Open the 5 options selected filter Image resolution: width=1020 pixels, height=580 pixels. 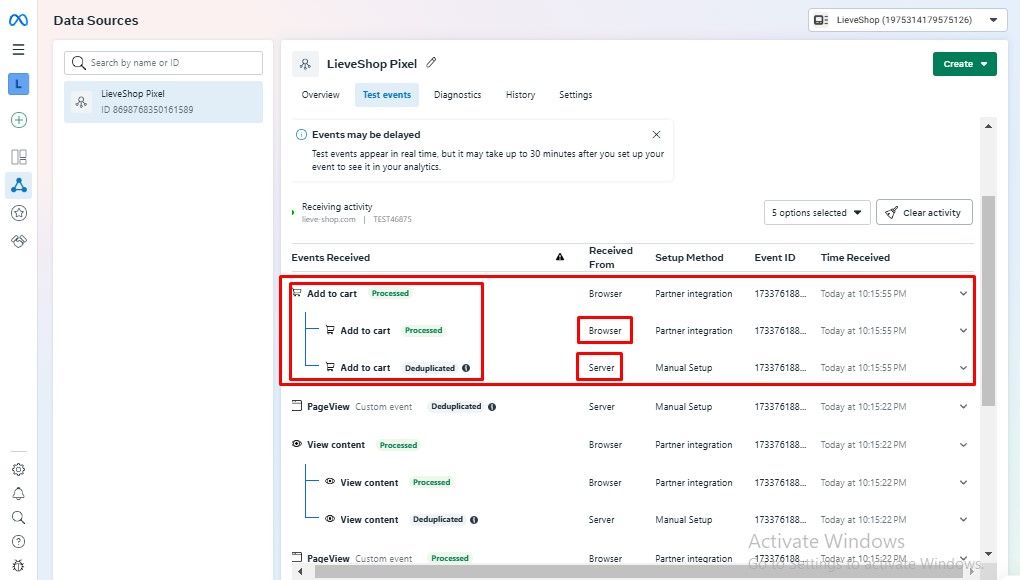(817, 213)
